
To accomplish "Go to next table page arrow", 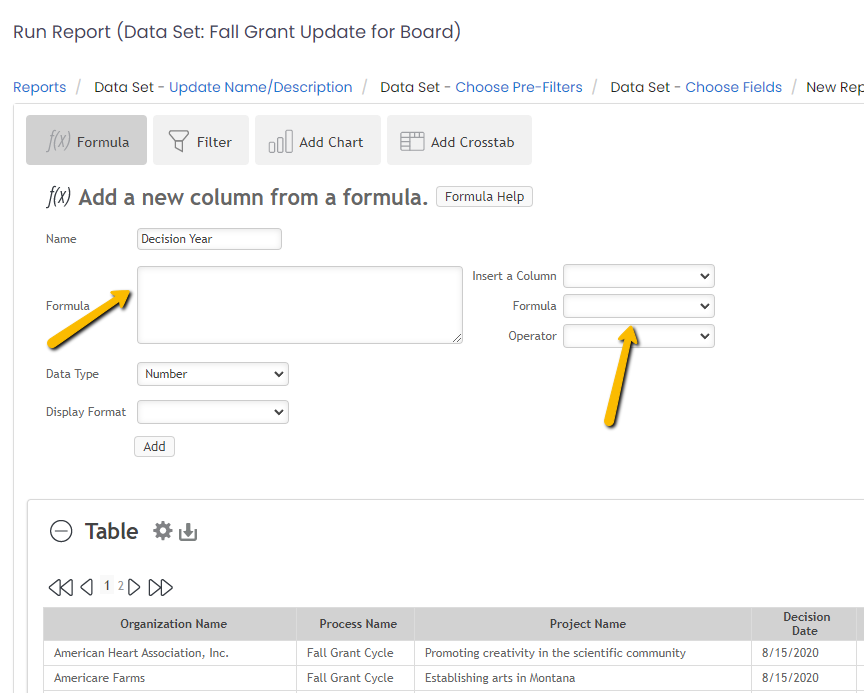I will (x=134, y=587).
